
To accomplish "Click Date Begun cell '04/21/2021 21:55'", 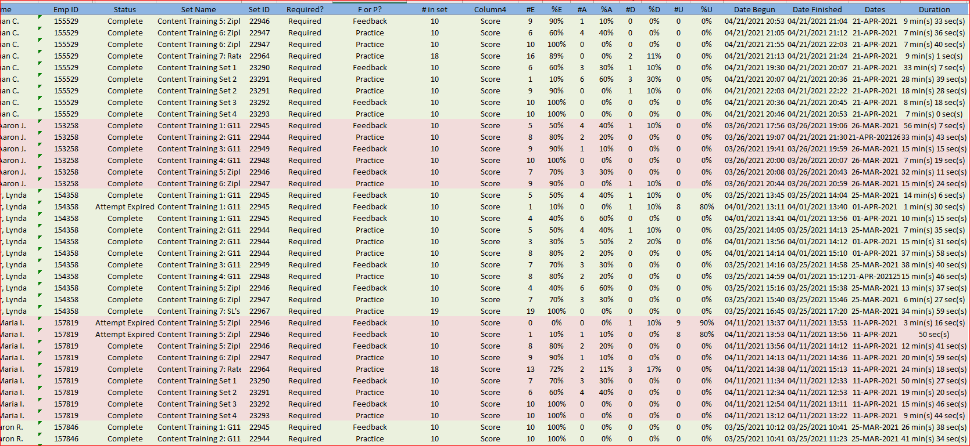I will 753,45.
